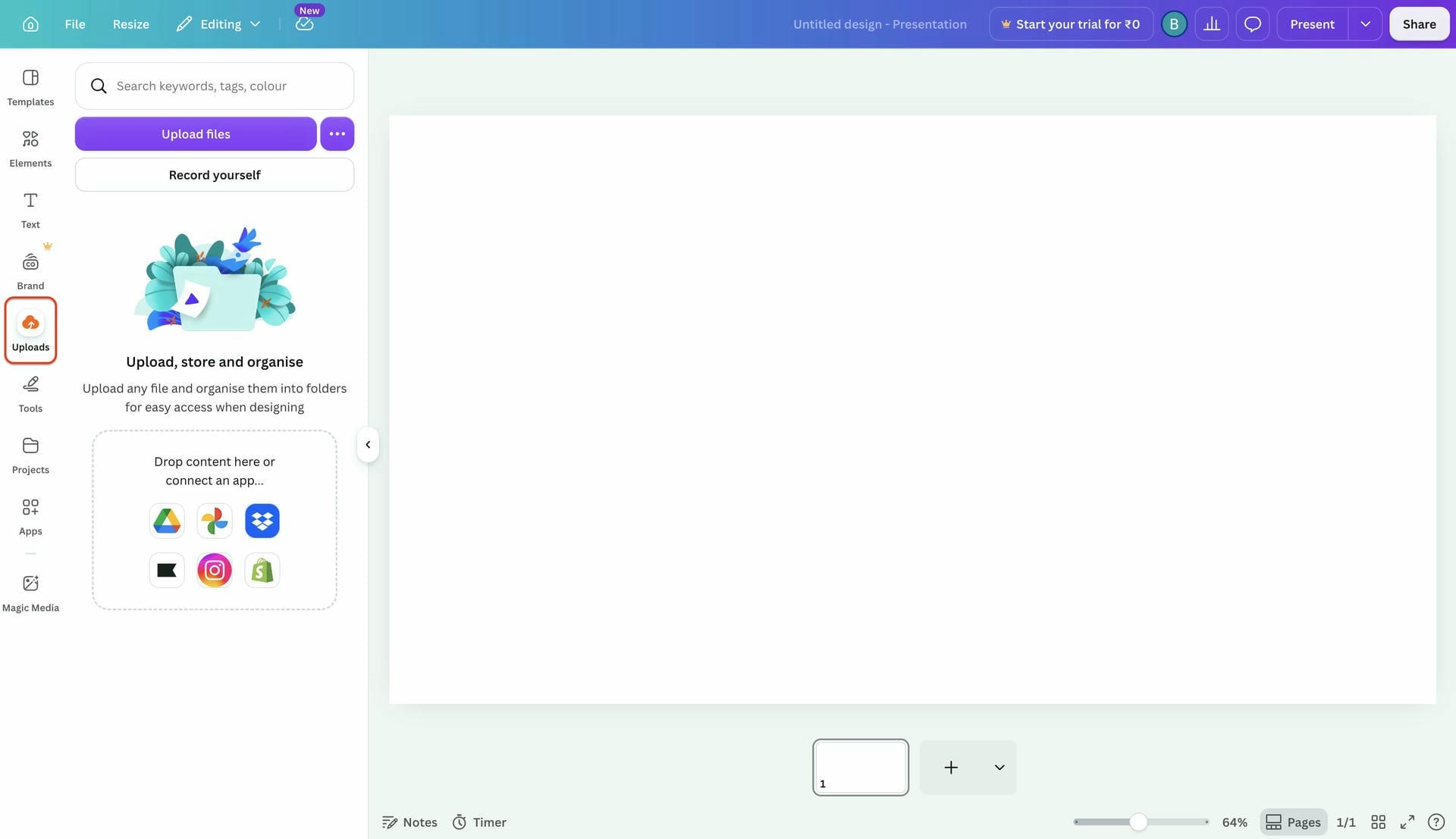
Task: Click the 1/1 page counter
Action: click(1346, 822)
